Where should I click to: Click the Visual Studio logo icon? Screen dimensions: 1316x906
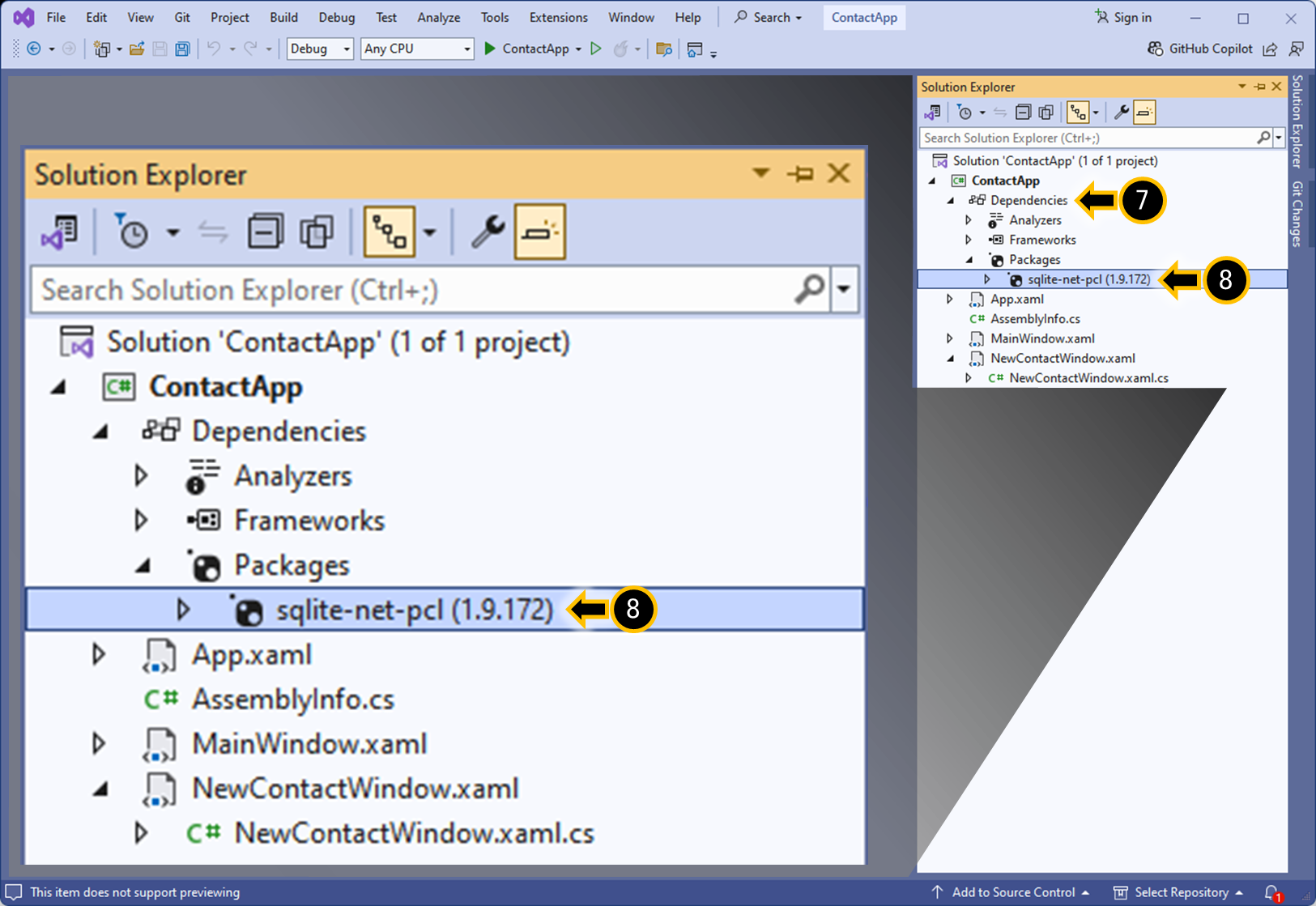(23, 17)
